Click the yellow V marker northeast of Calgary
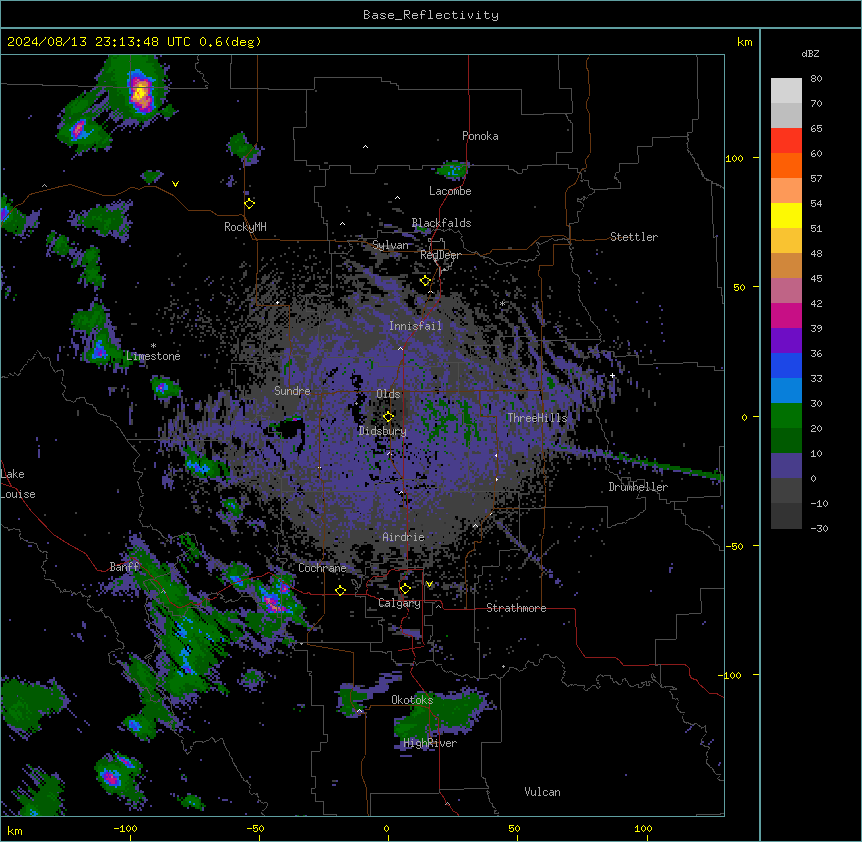 click(429, 584)
